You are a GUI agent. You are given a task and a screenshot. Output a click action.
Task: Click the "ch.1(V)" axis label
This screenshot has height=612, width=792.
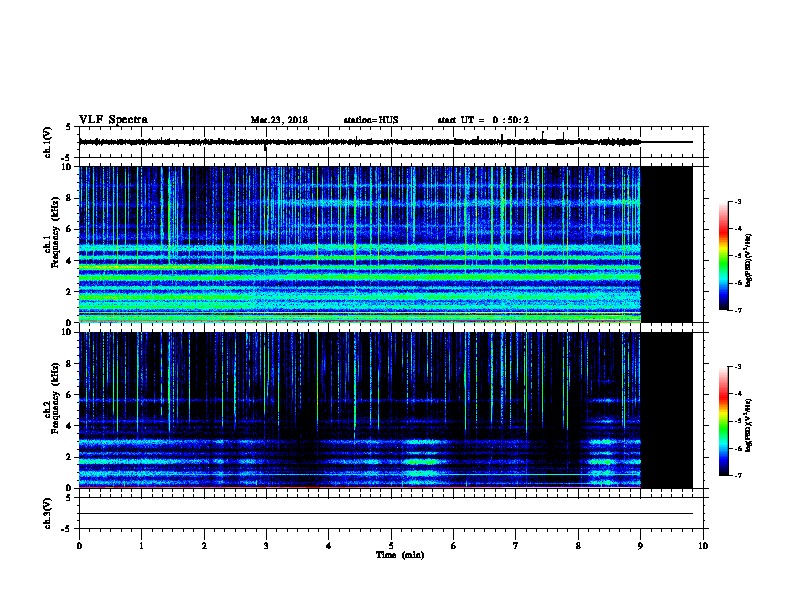coord(47,142)
